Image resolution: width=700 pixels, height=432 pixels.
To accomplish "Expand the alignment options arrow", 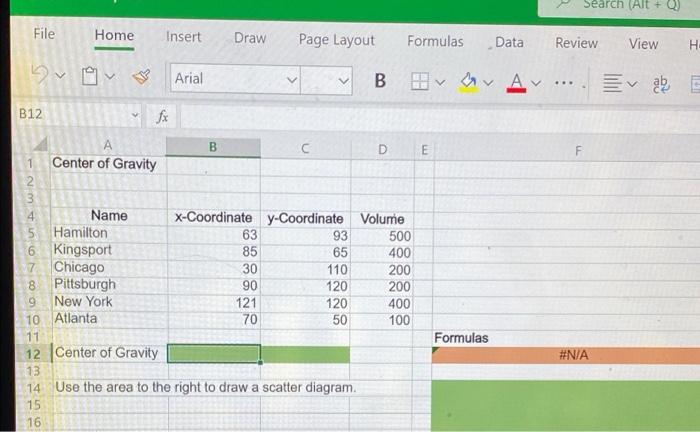I will (632, 84).
